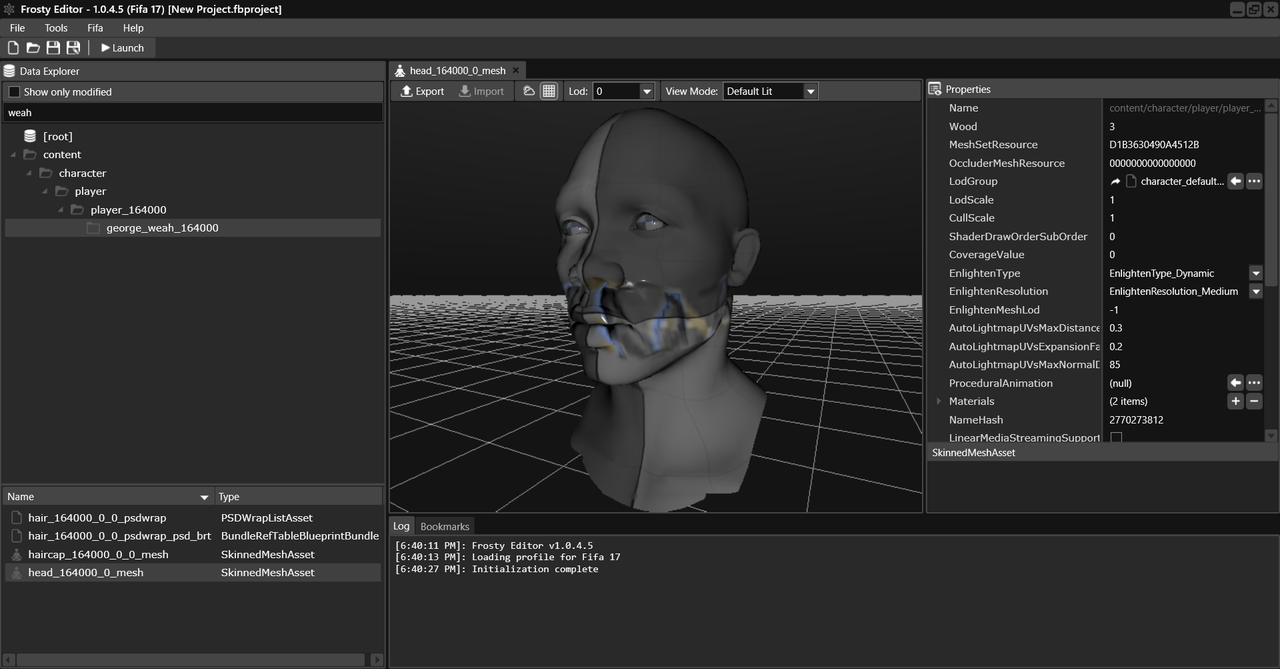Screen dimensions: 1280x669
Task: Click the search field containing weah
Action: click(x=192, y=113)
